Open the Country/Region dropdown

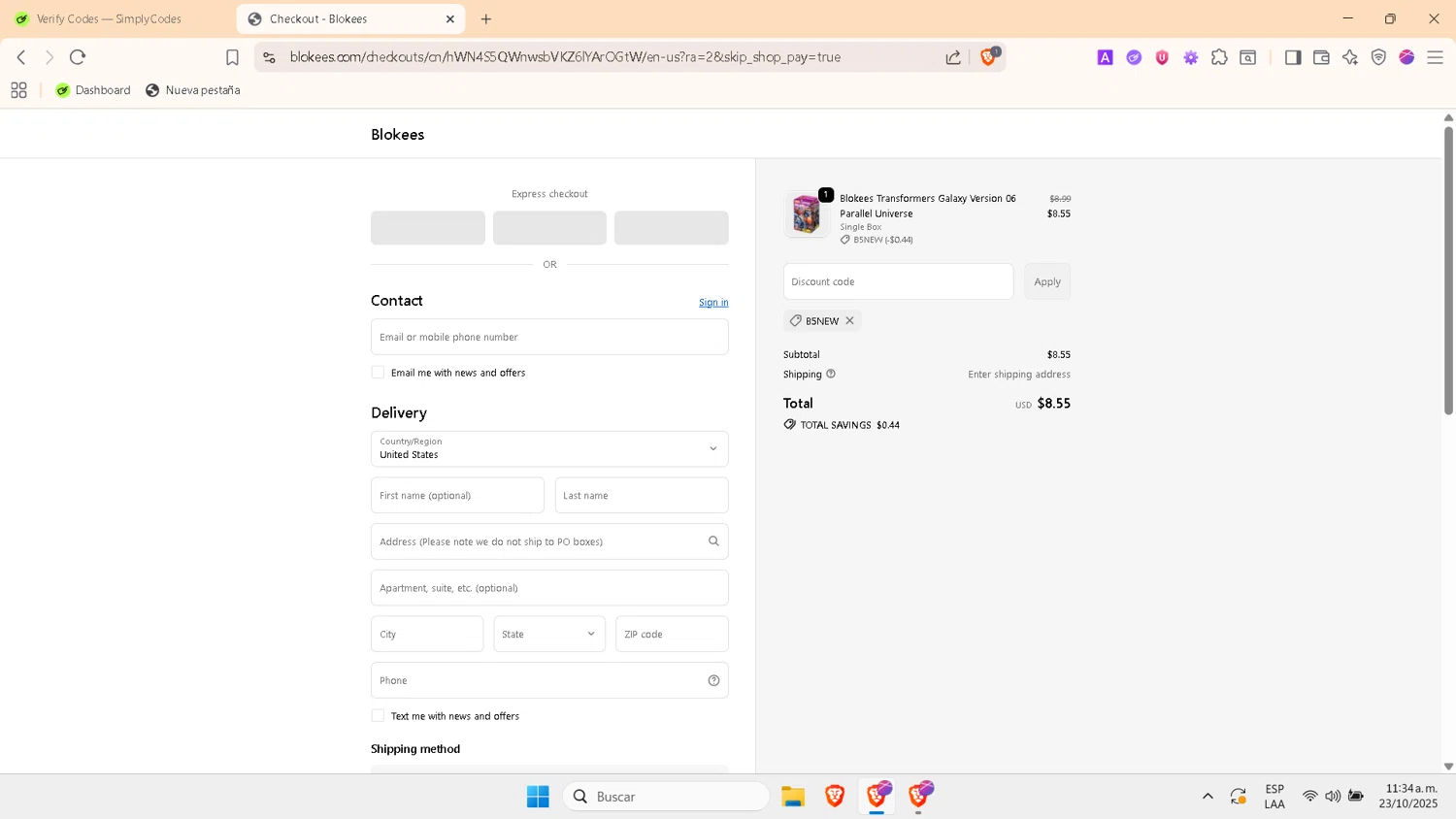point(549,448)
